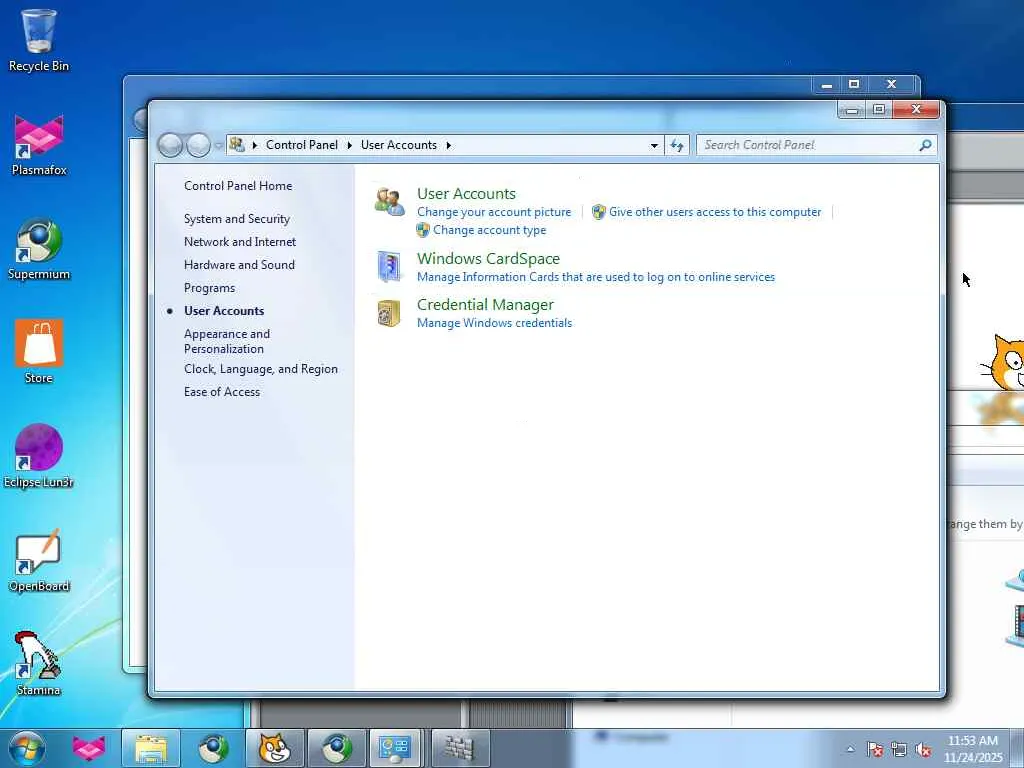Open the Stamina desktop shortcut

click(39, 664)
